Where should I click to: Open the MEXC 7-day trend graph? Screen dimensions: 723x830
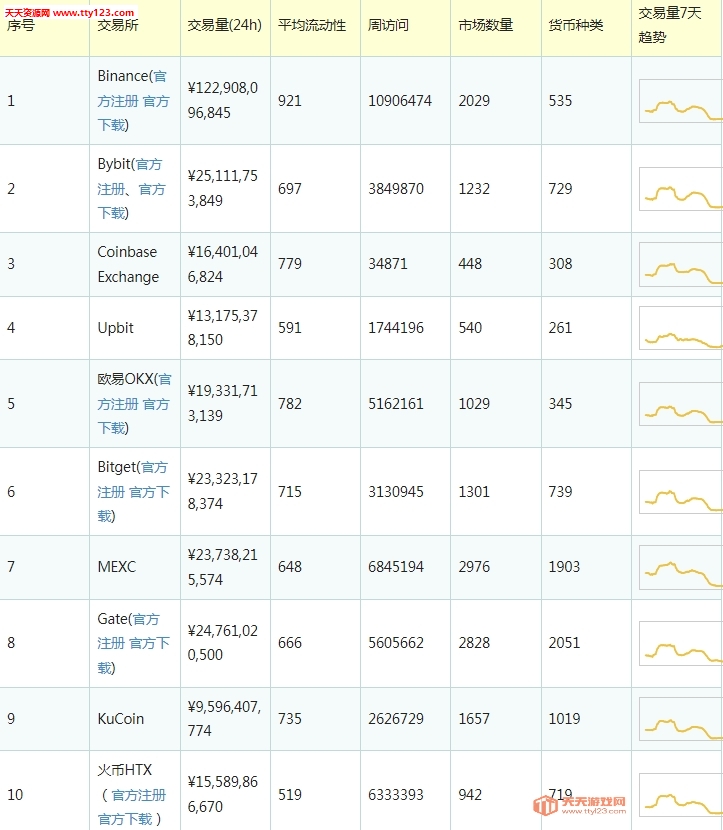click(x=681, y=567)
